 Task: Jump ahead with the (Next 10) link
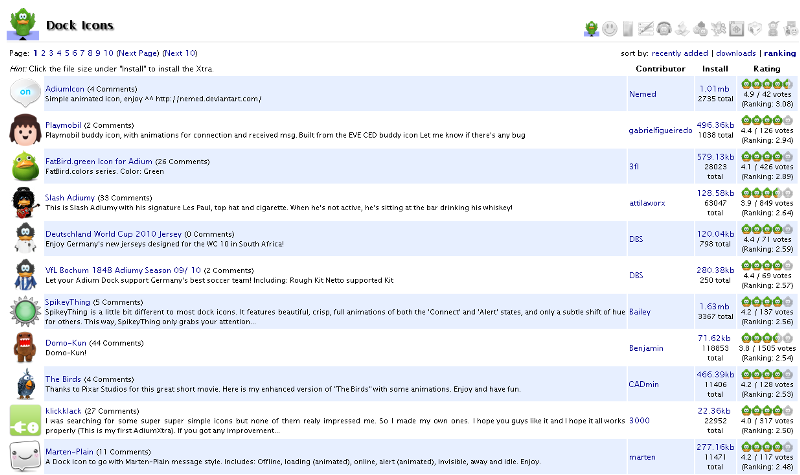pyautogui.click(x=180, y=52)
